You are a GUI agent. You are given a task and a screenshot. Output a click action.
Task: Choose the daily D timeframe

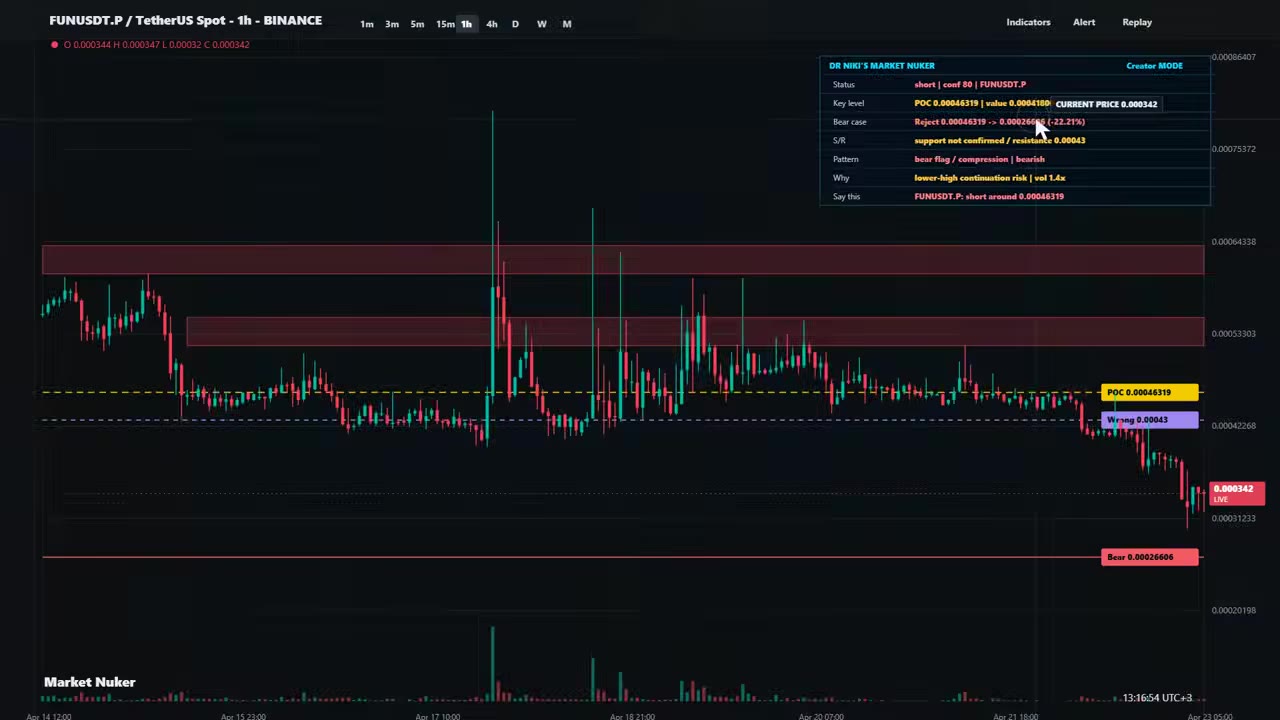515,24
